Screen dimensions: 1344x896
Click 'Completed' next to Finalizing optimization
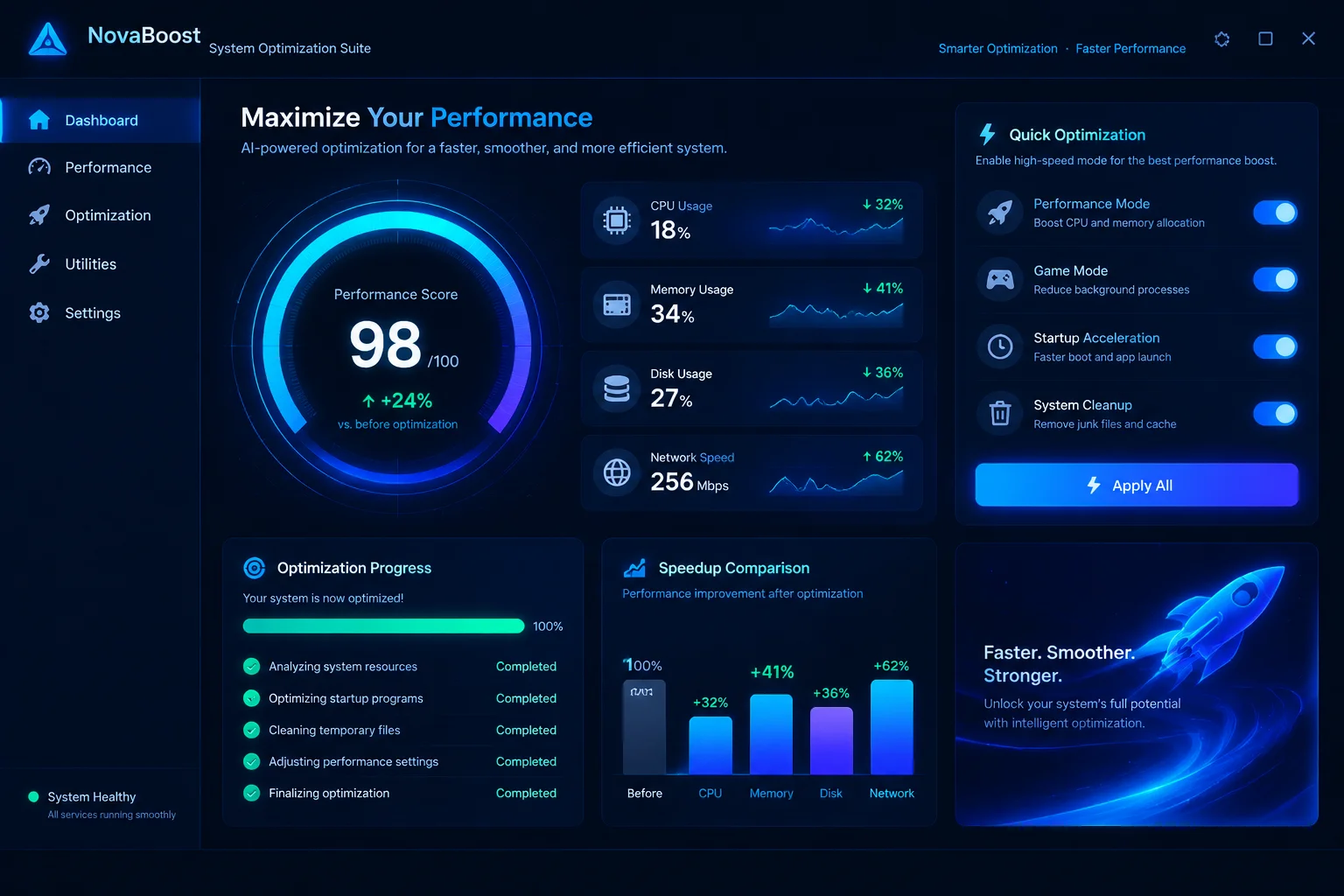(526, 793)
